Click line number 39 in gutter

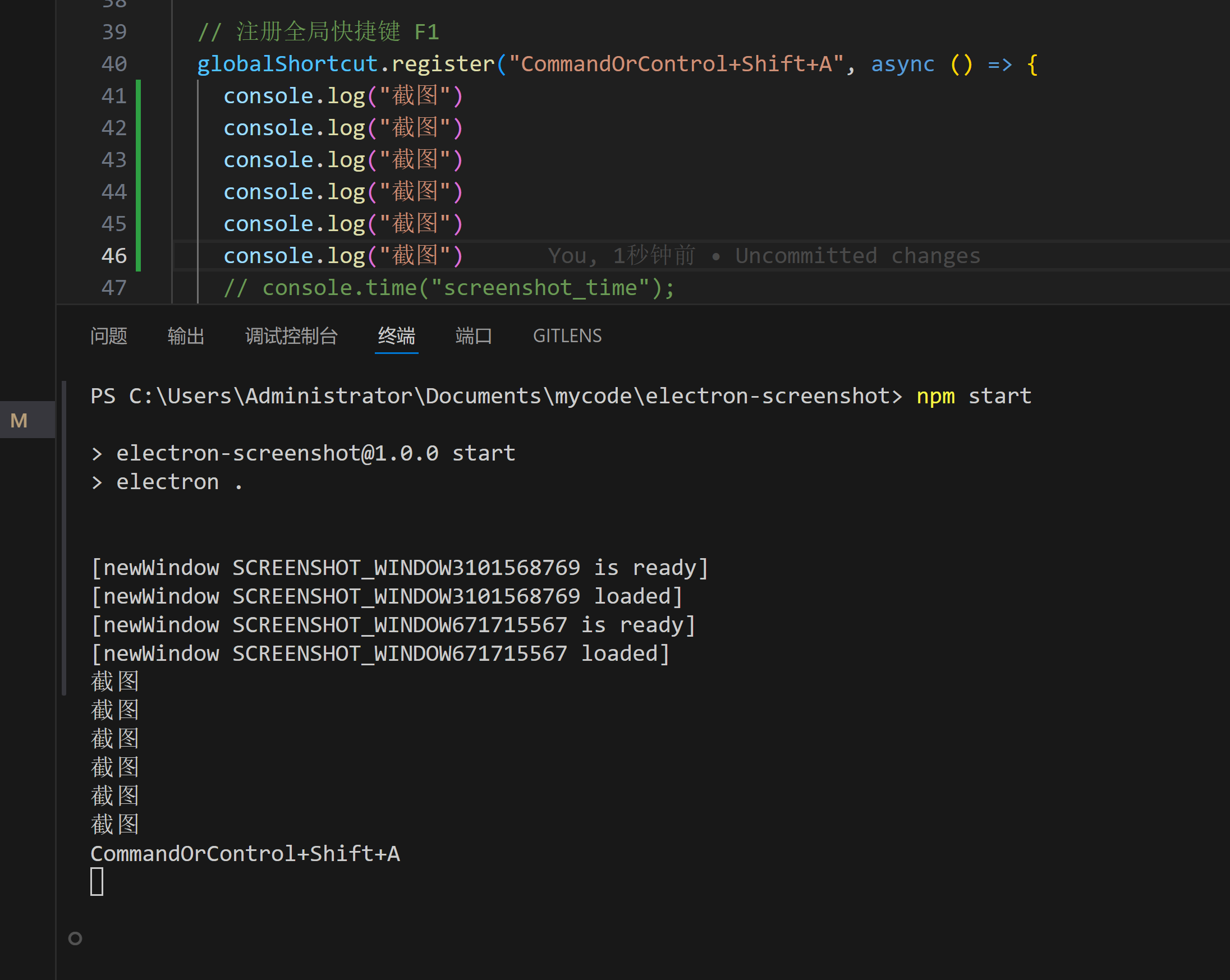[114, 32]
